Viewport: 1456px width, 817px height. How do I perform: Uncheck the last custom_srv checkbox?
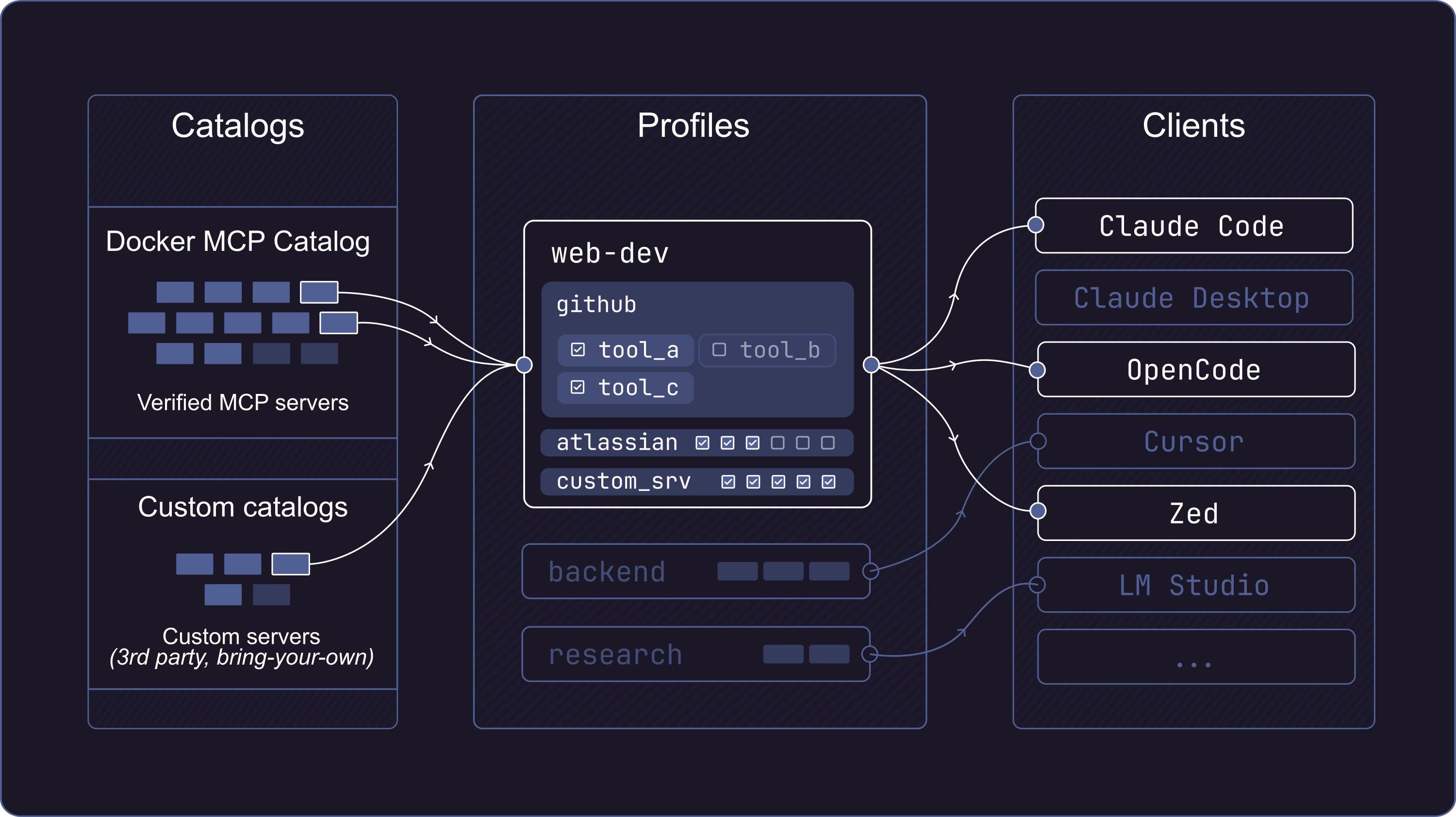828,481
